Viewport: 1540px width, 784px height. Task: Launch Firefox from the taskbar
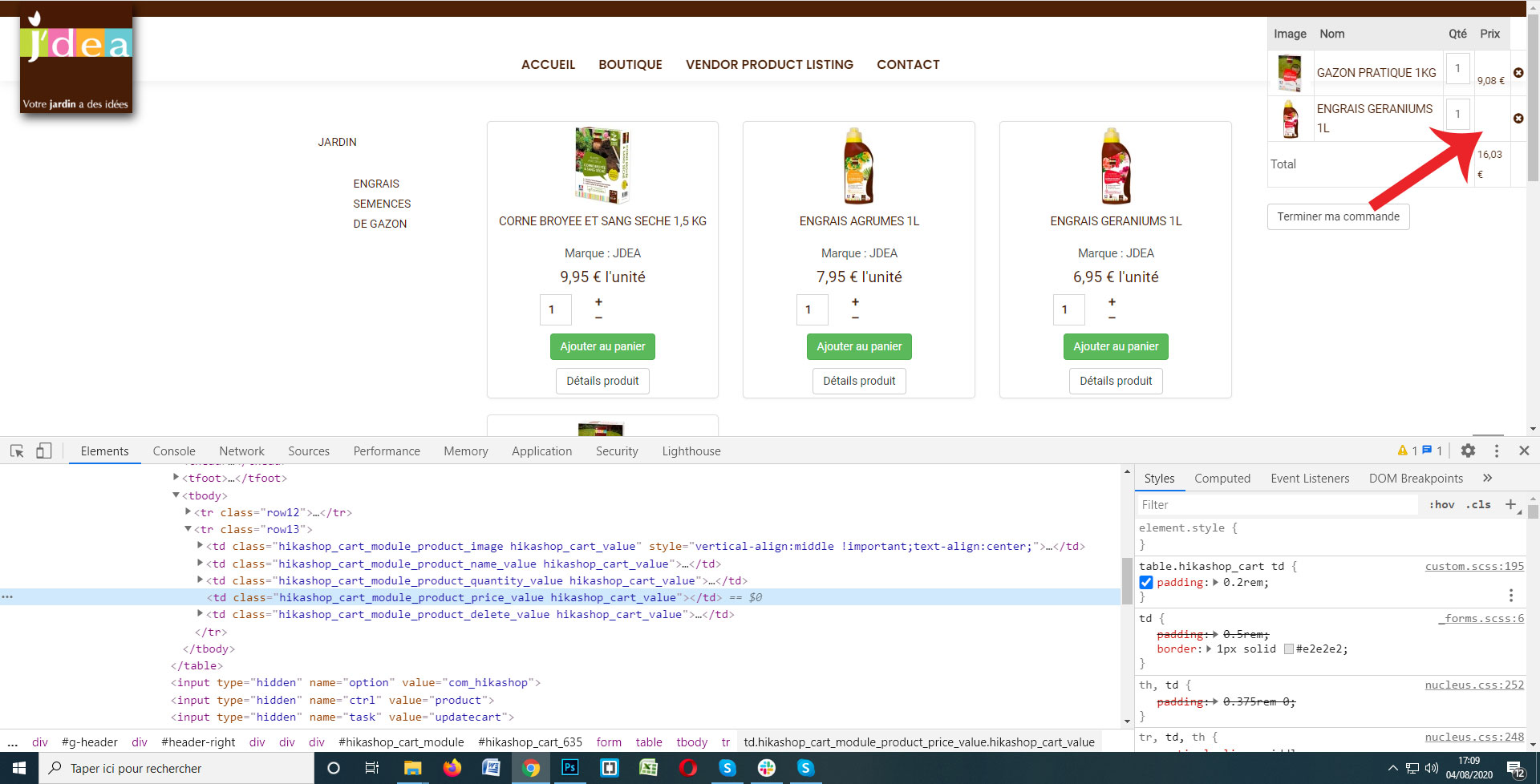[x=452, y=768]
